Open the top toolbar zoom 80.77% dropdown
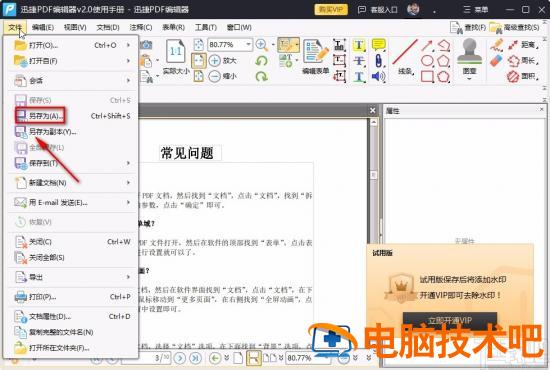The width and height of the screenshot is (550, 370). (248, 45)
